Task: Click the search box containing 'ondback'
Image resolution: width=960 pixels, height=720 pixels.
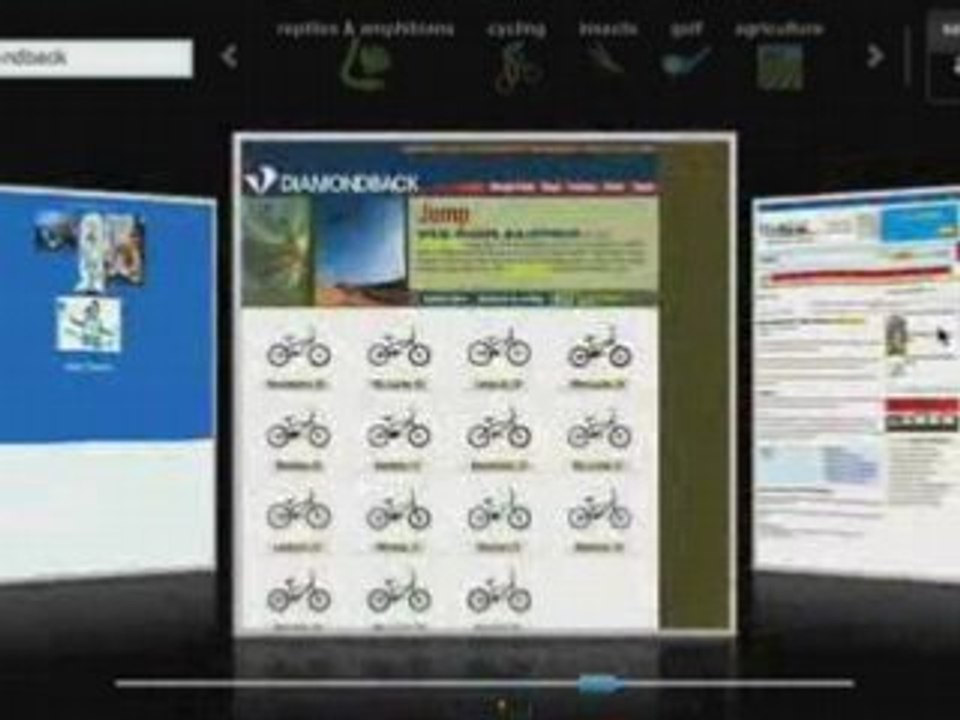Action: coord(95,59)
